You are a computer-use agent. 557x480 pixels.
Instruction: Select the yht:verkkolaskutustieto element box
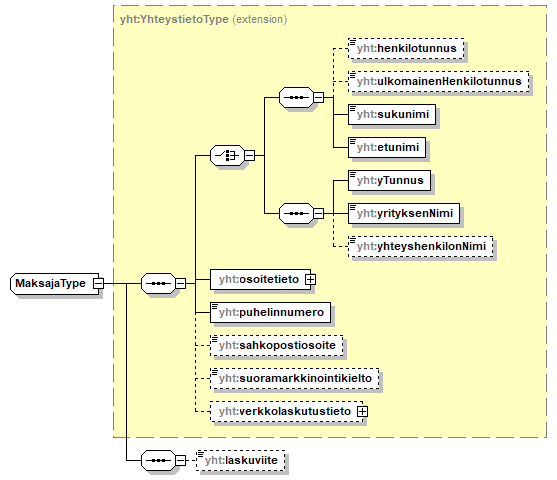[287, 411]
